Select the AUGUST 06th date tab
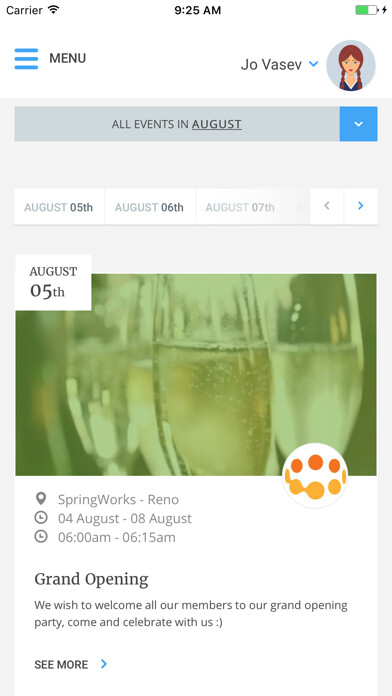The width and height of the screenshot is (392, 696). coord(150,207)
